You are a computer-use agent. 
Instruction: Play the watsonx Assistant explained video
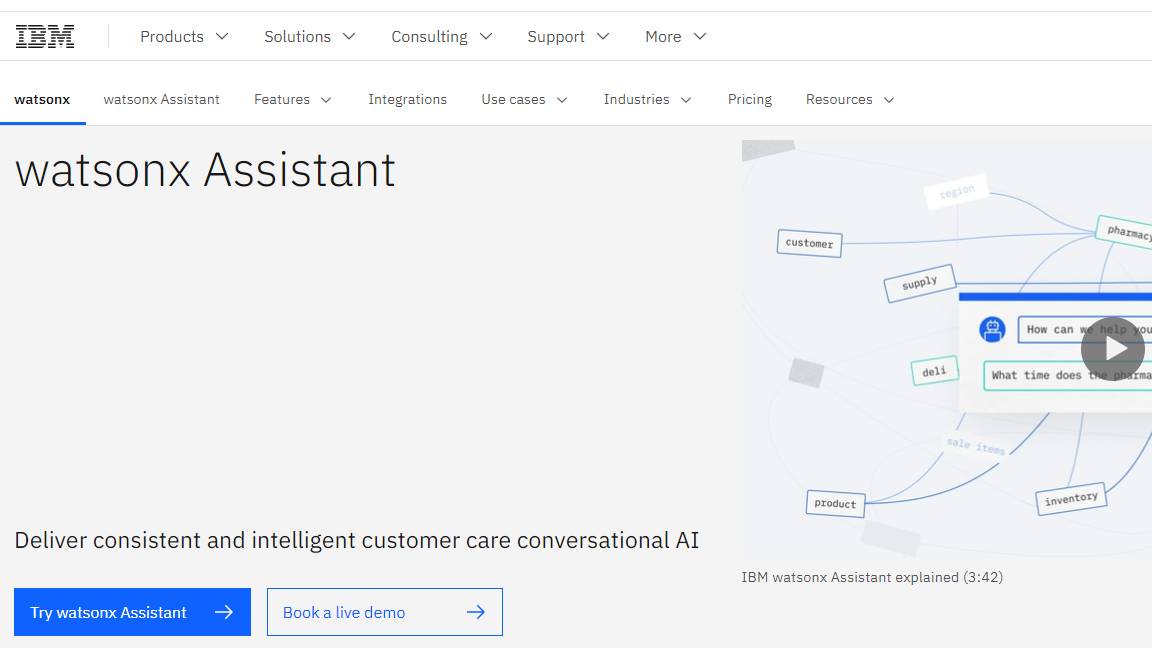pos(1112,349)
